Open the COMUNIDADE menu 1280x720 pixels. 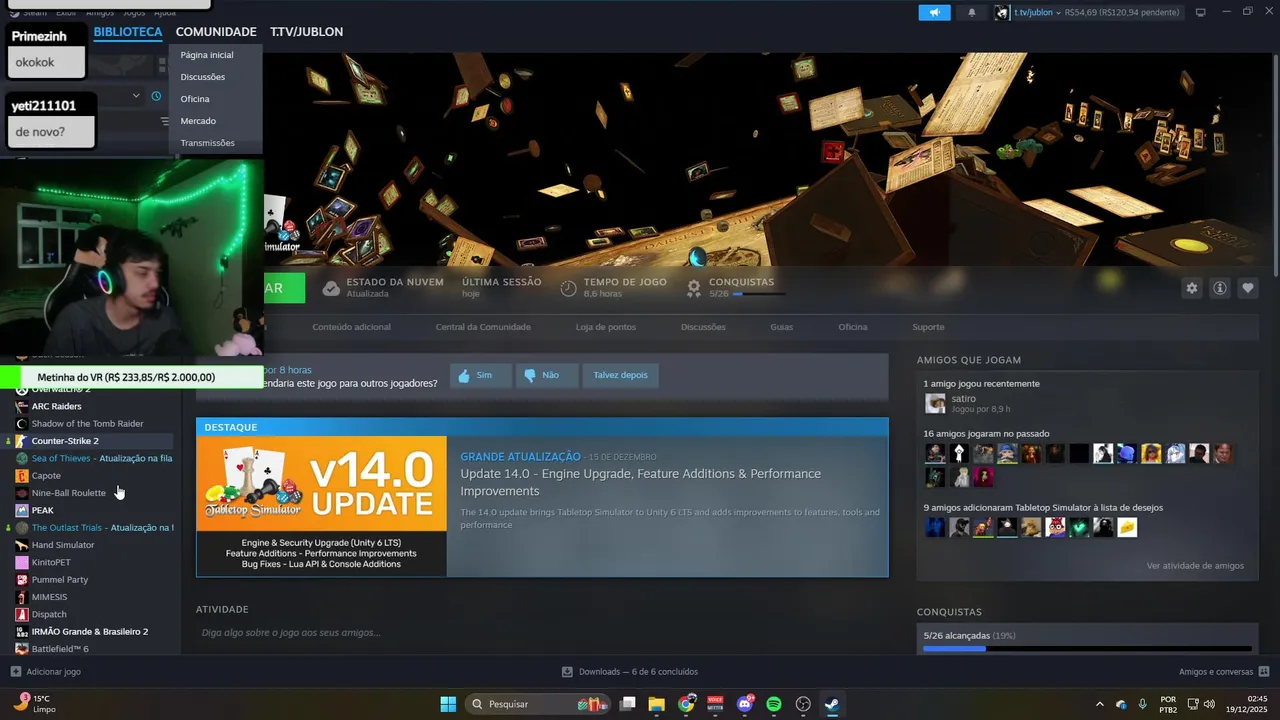coord(216,32)
